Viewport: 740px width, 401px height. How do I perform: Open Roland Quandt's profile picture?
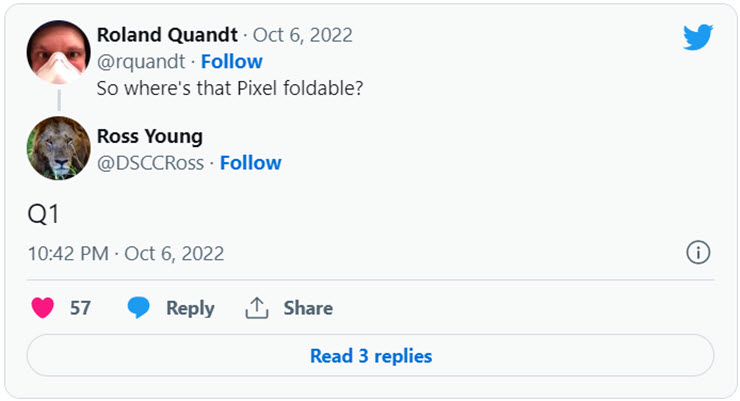pyautogui.click(x=58, y=52)
